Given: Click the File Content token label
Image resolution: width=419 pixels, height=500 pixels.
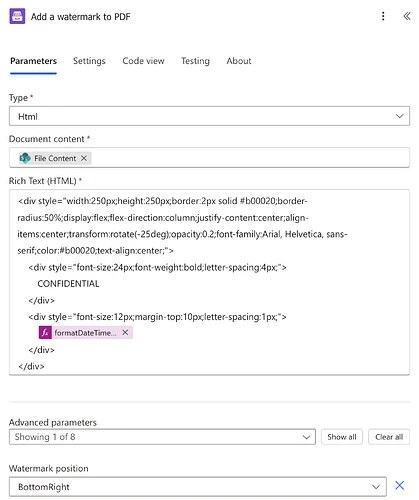Looking at the screenshot, I should 55,158.
